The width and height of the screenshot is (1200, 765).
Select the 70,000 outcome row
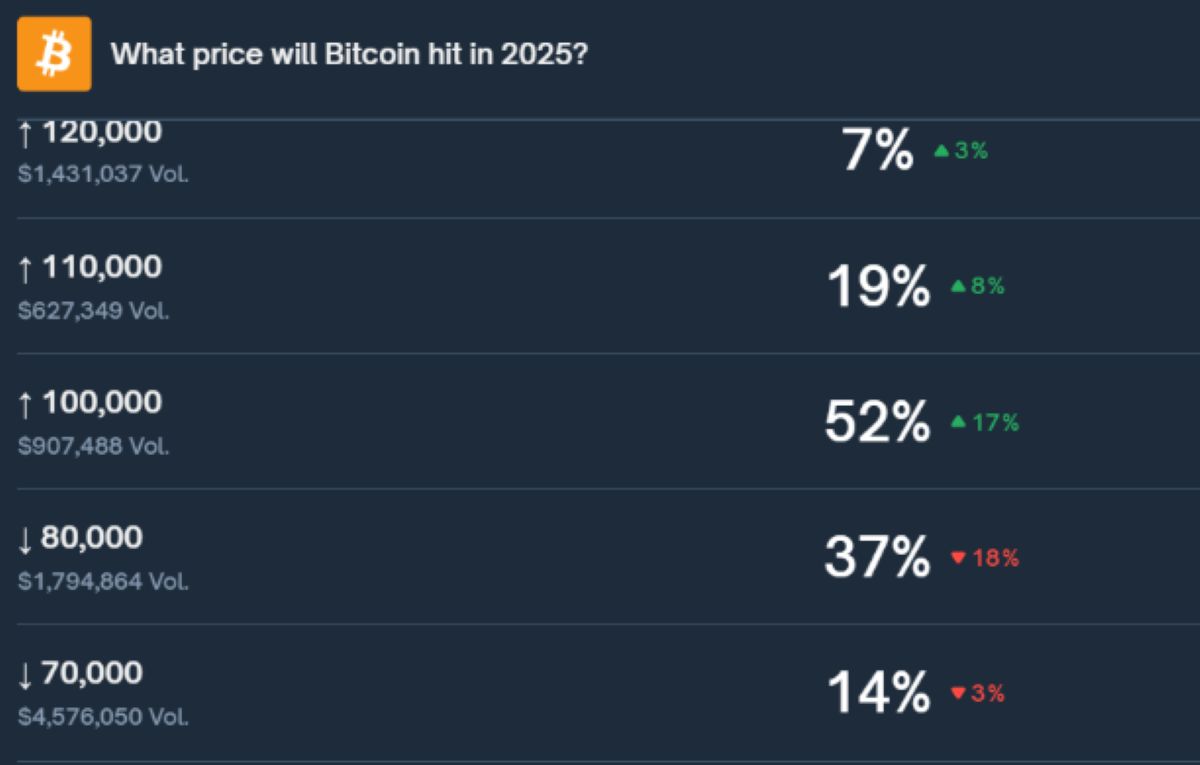(x=600, y=690)
